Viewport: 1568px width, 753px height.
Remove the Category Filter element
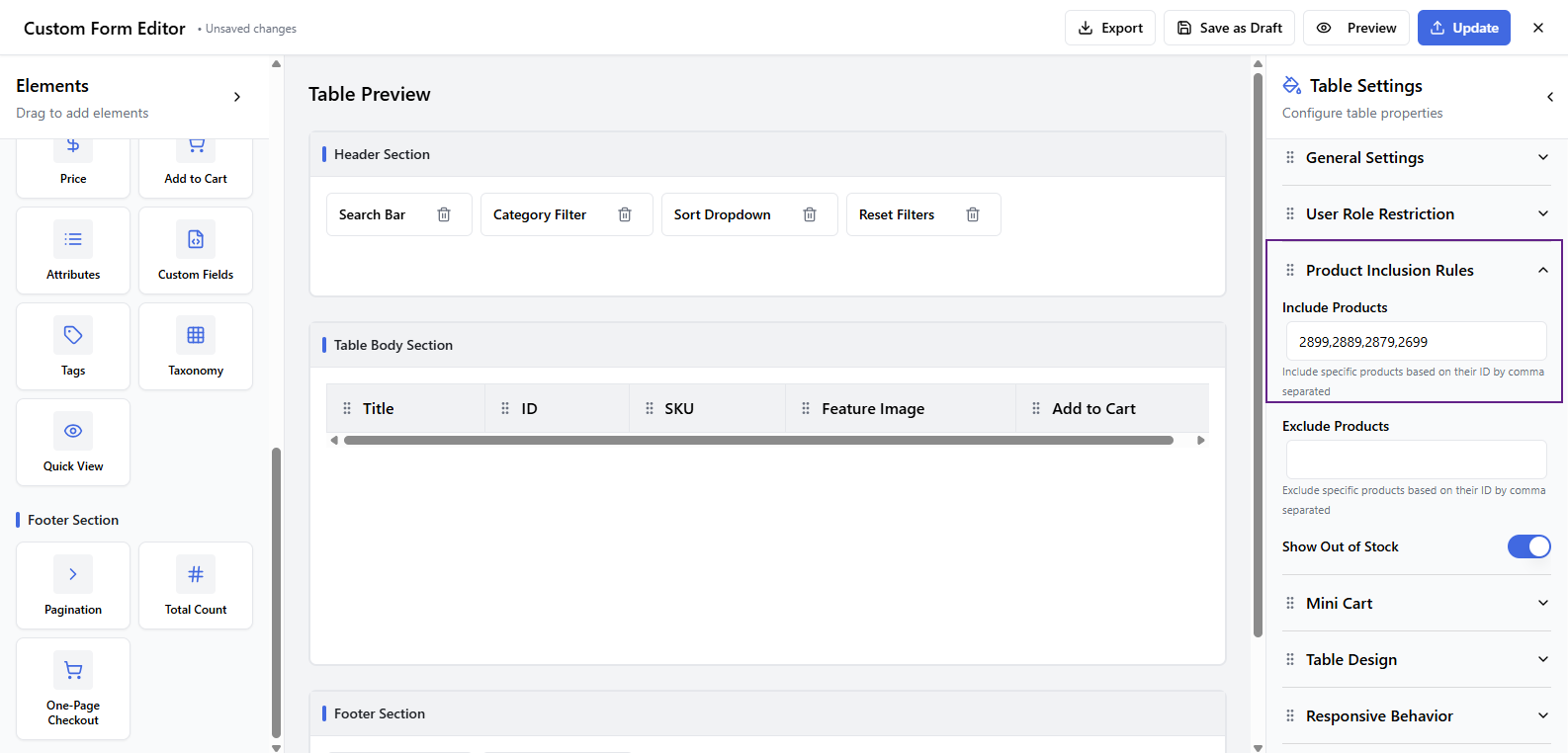[625, 214]
